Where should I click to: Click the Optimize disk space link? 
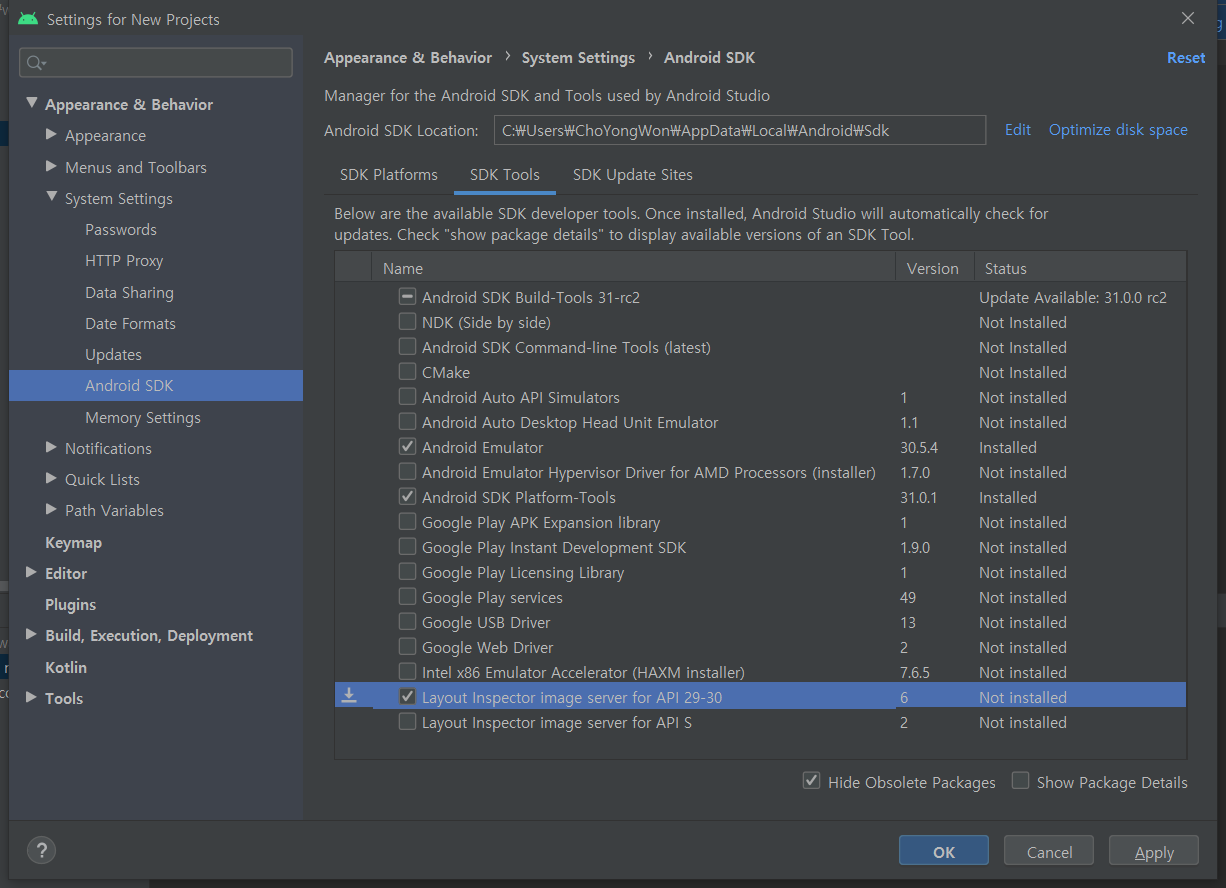coord(1118,130)
